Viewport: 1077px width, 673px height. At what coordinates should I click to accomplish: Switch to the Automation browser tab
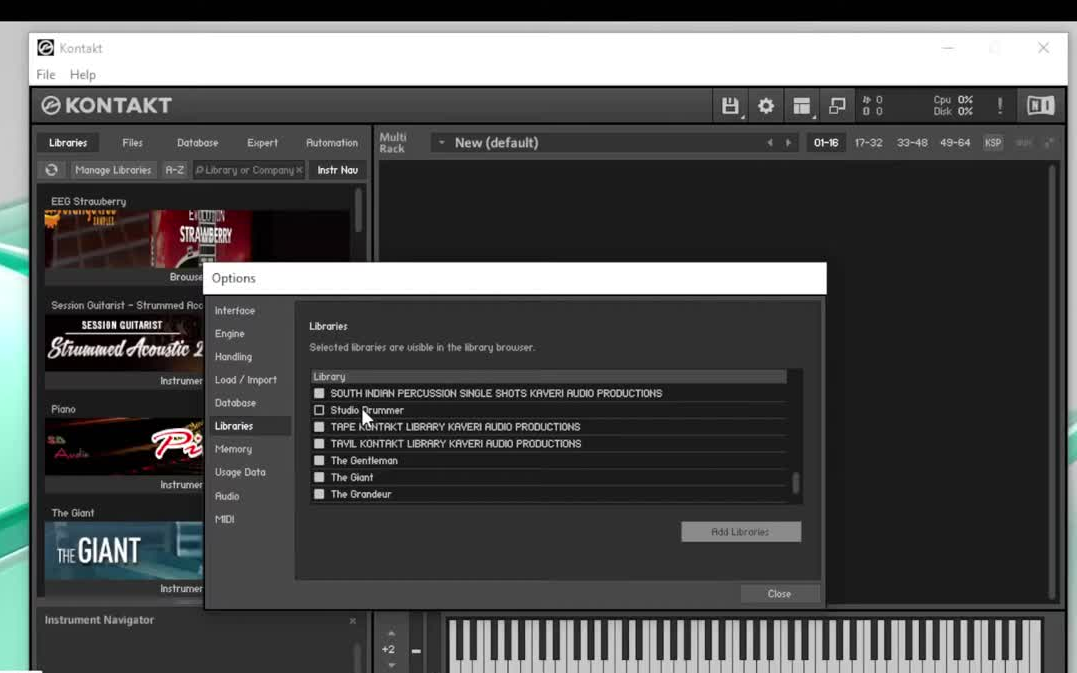[332, 143]
